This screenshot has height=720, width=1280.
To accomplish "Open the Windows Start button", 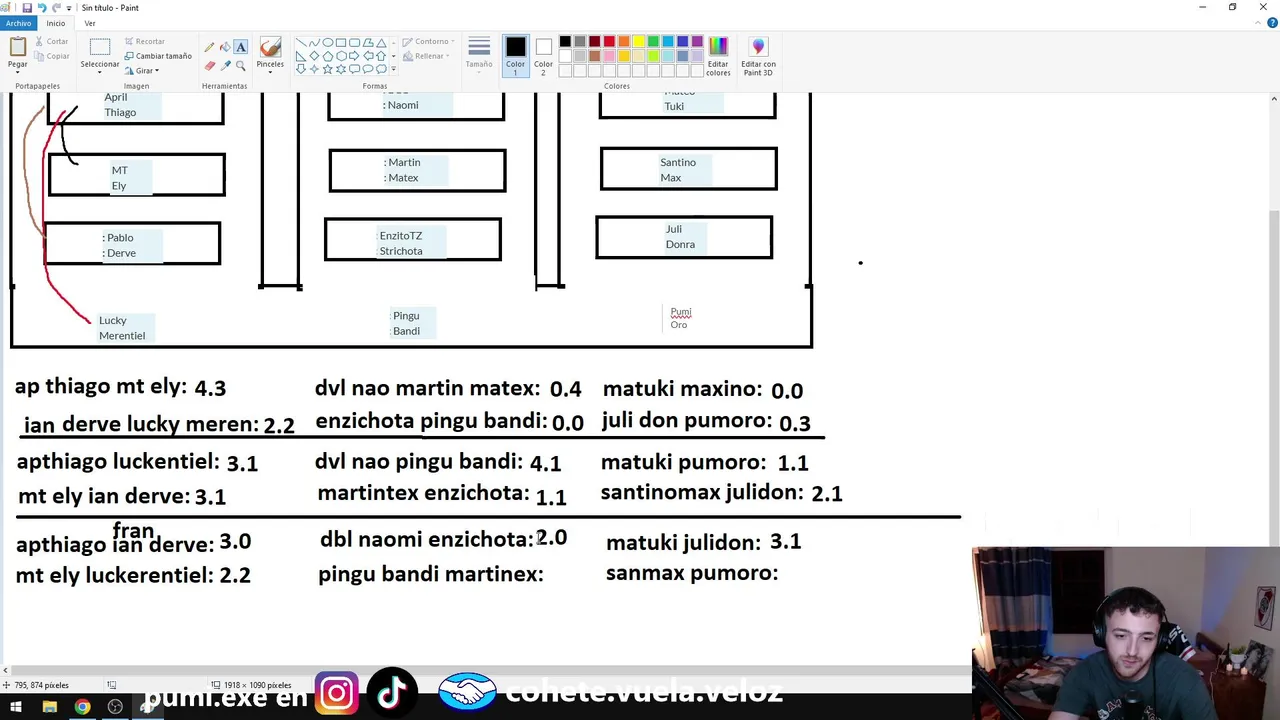I will [x=16, y=707].
